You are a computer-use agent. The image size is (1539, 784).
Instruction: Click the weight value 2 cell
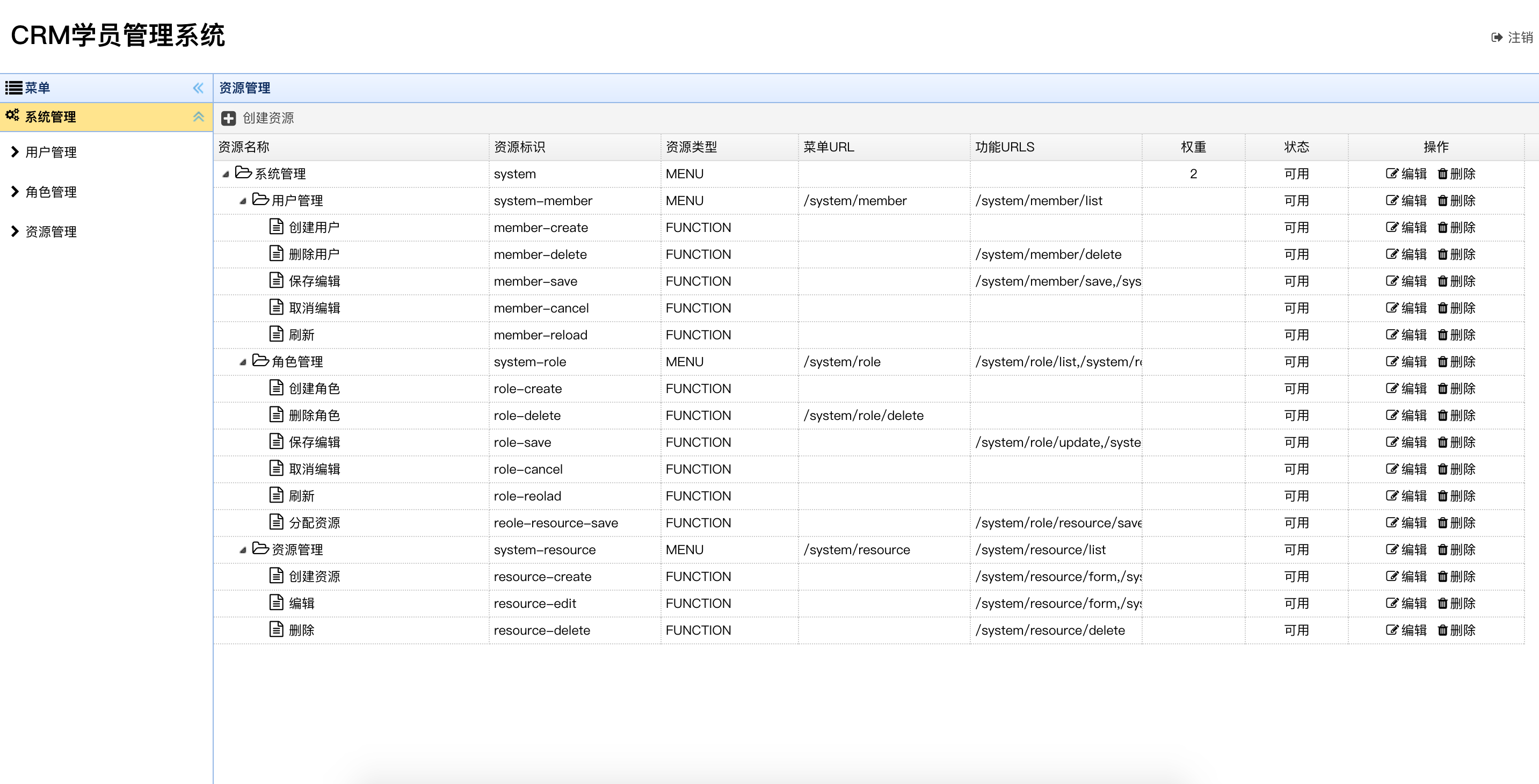click(1193, 174)
